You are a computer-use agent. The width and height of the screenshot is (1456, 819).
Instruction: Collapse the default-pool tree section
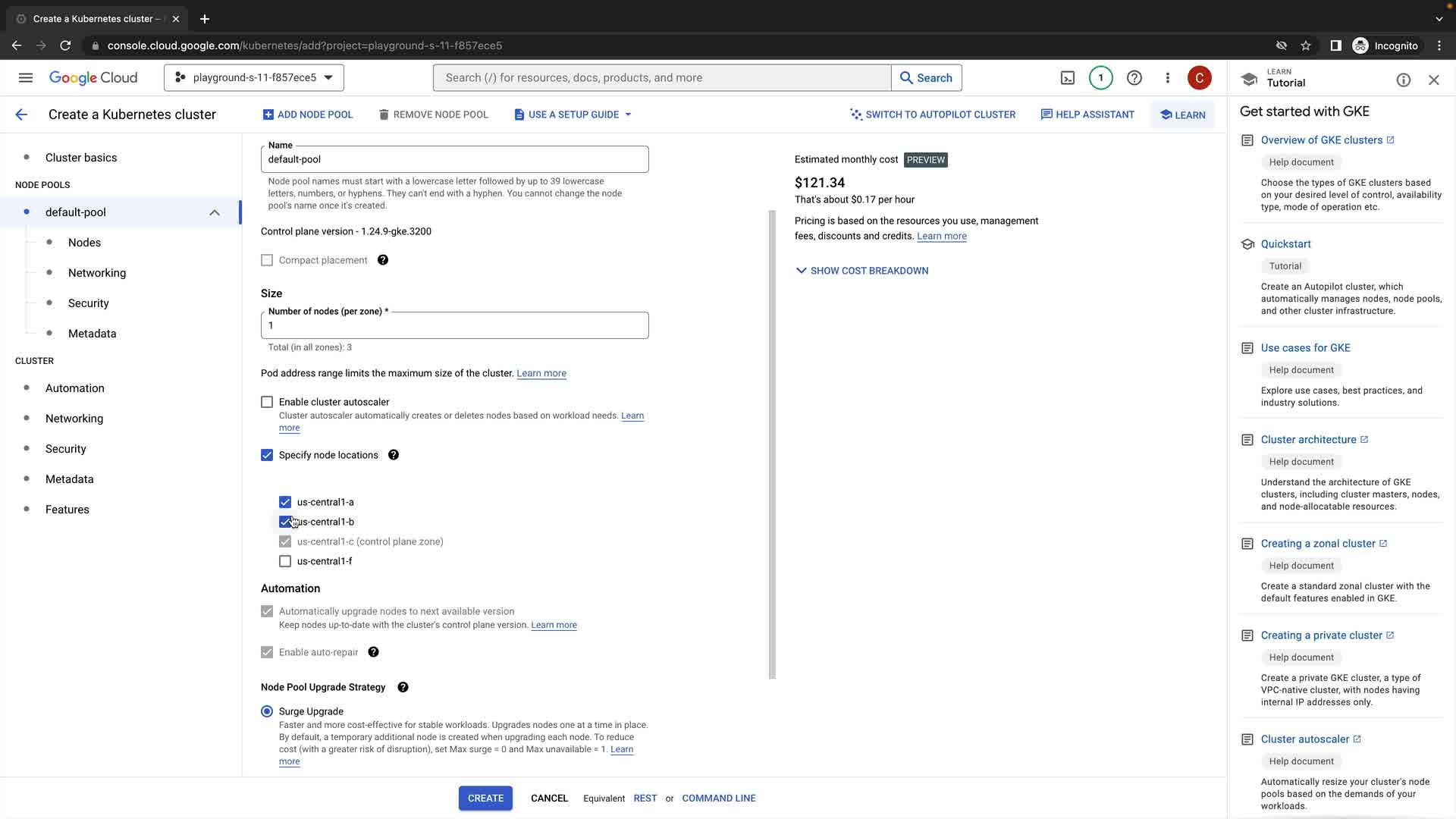click(x=215, y=212)
